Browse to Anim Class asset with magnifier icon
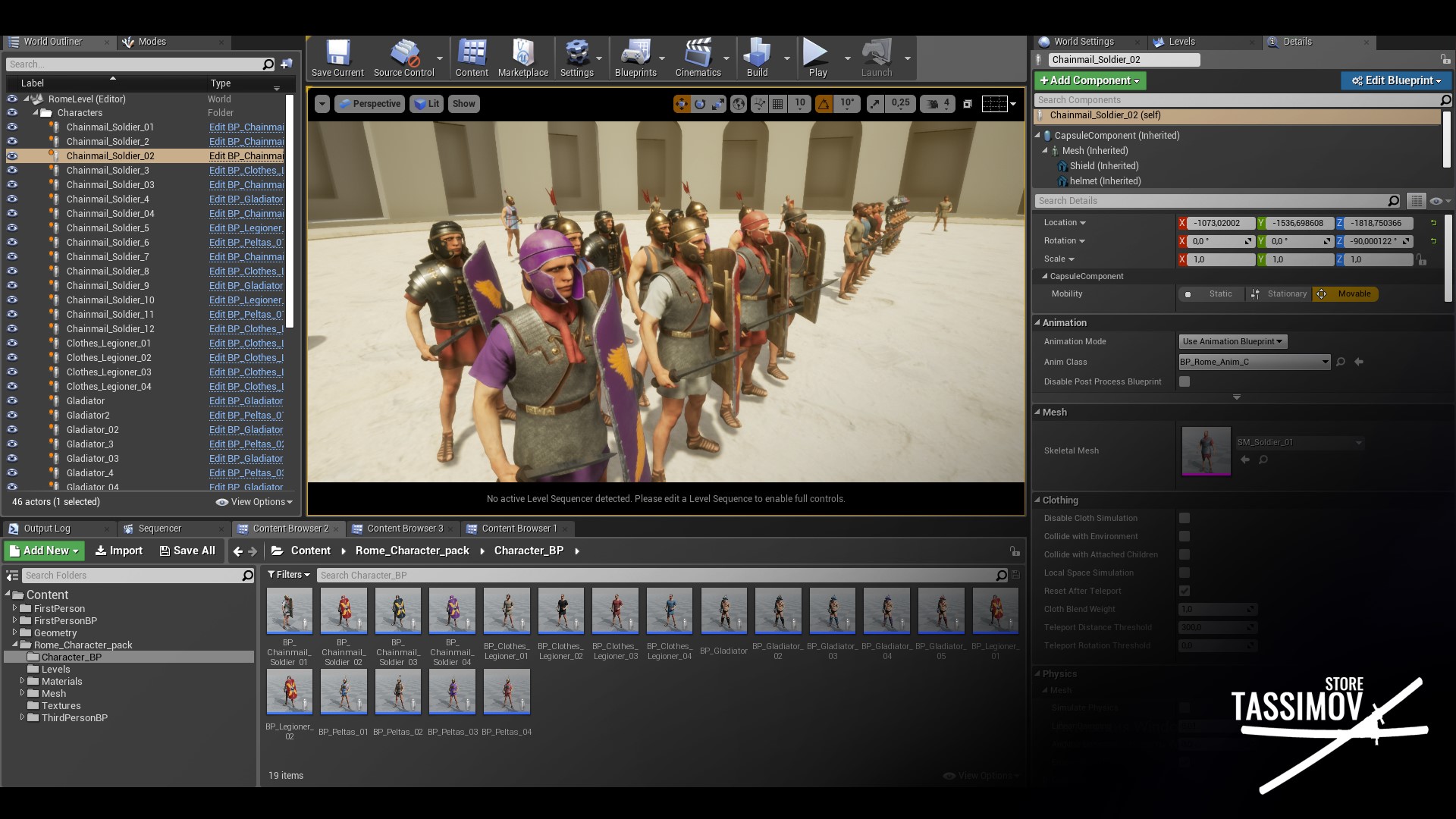Image resolution: width=1456 pixels, height=819 pixels. [x=1341, y=362]
